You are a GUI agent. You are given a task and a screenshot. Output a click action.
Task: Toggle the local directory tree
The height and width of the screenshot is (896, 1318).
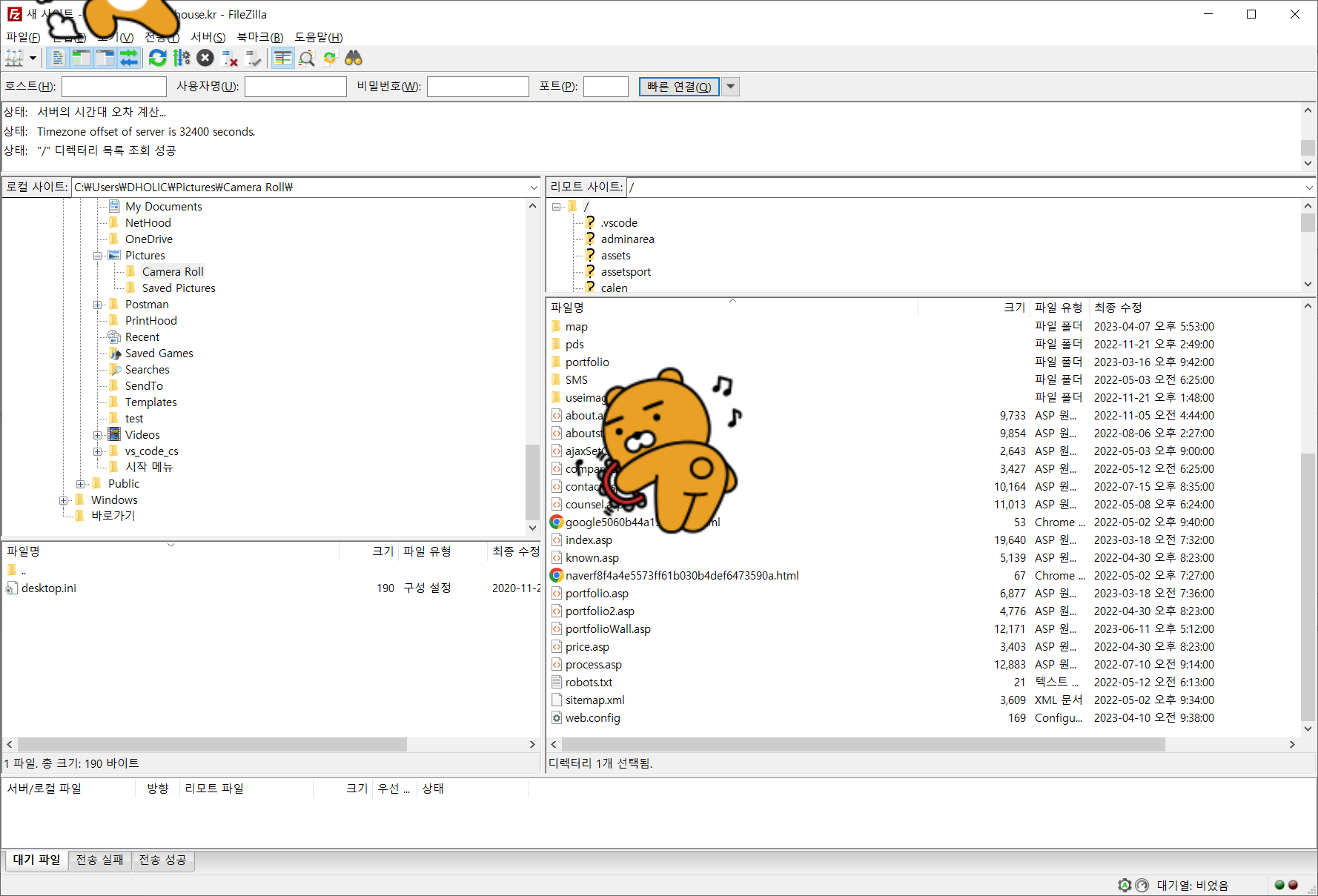click(82, 58)
